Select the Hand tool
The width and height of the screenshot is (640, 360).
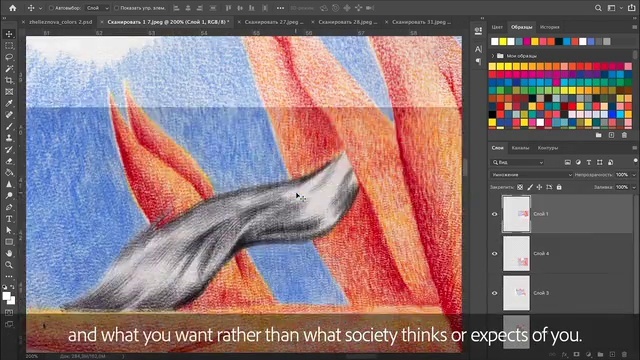[x=9, y=253]
